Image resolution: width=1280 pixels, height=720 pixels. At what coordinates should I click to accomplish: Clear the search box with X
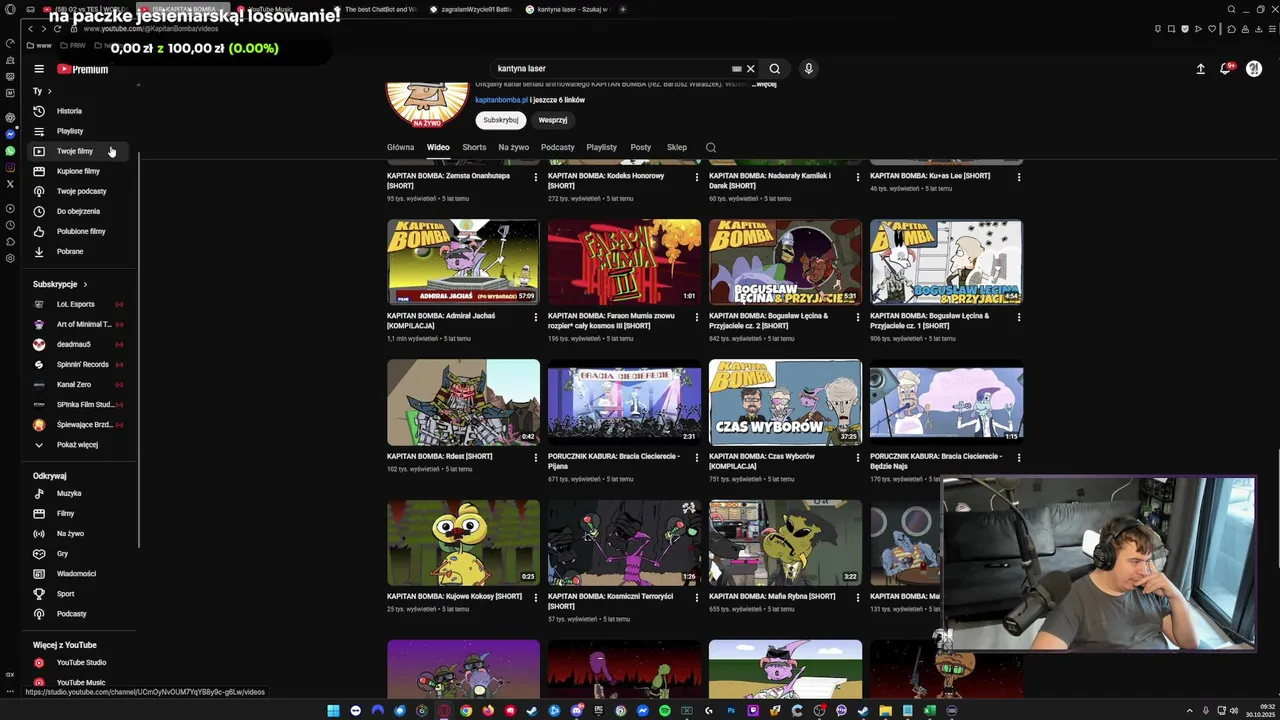tap(751, 69)
